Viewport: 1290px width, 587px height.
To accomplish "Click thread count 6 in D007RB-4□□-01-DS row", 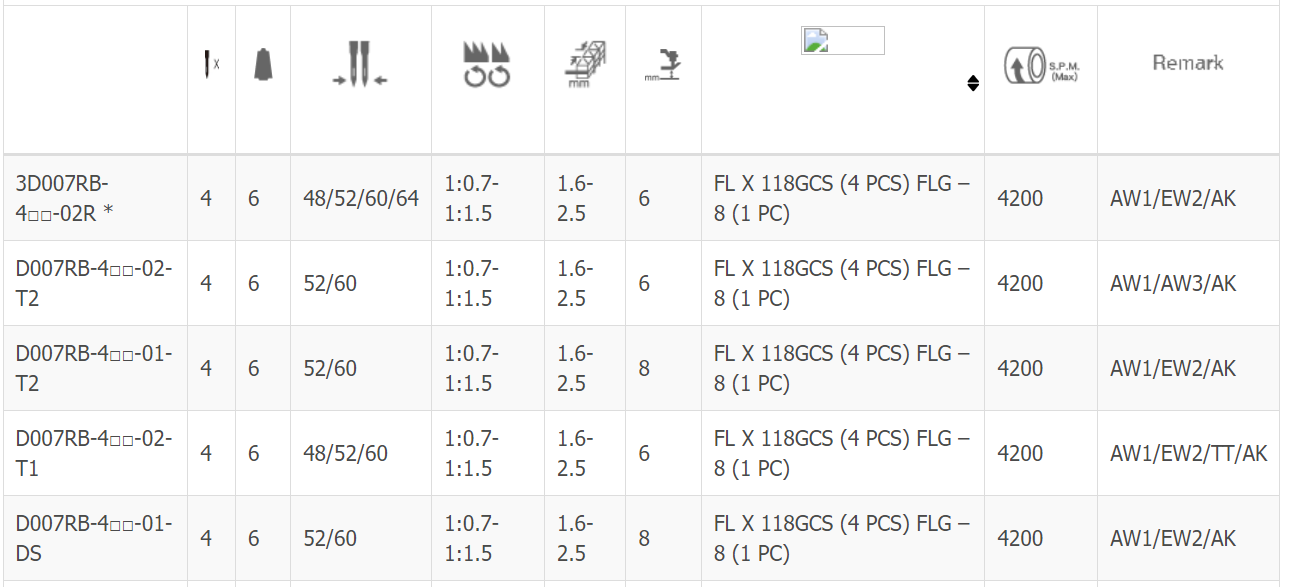I will pyautogui.click(x=254, y=538).
